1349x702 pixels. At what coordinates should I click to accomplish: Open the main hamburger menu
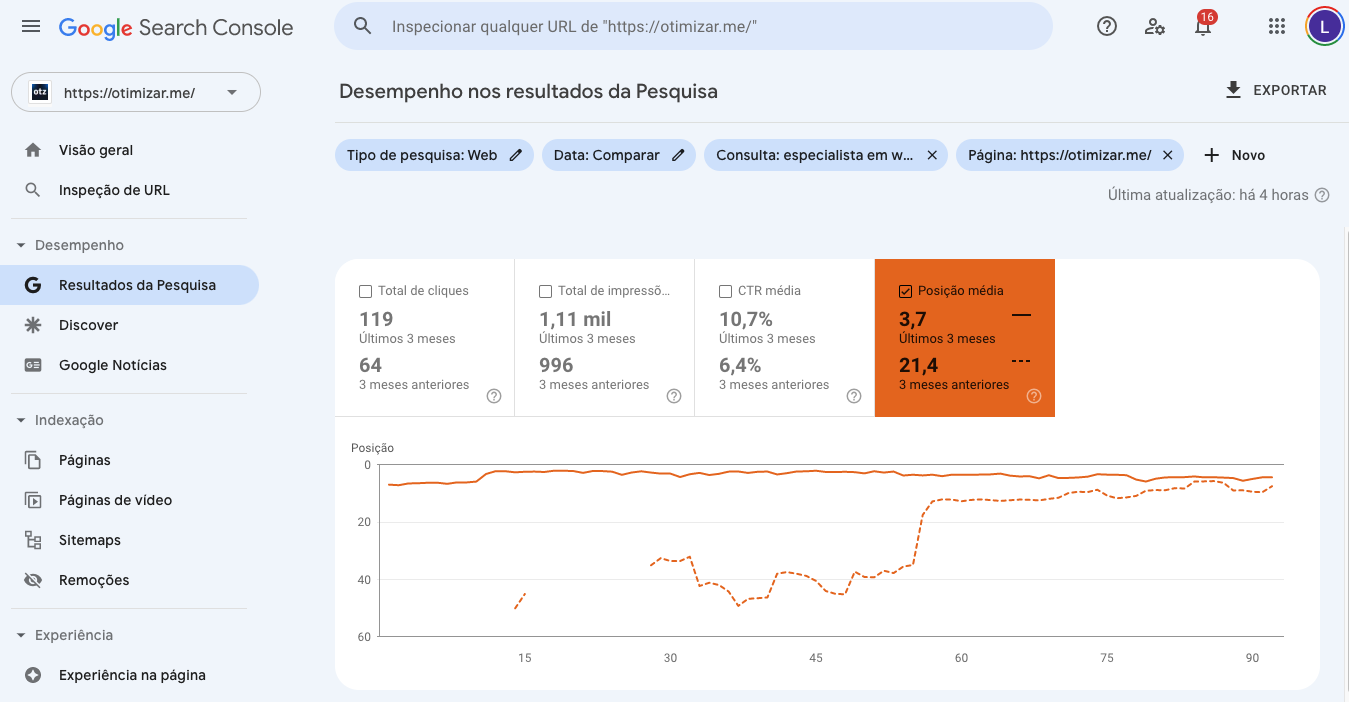[x=31, y=27]
